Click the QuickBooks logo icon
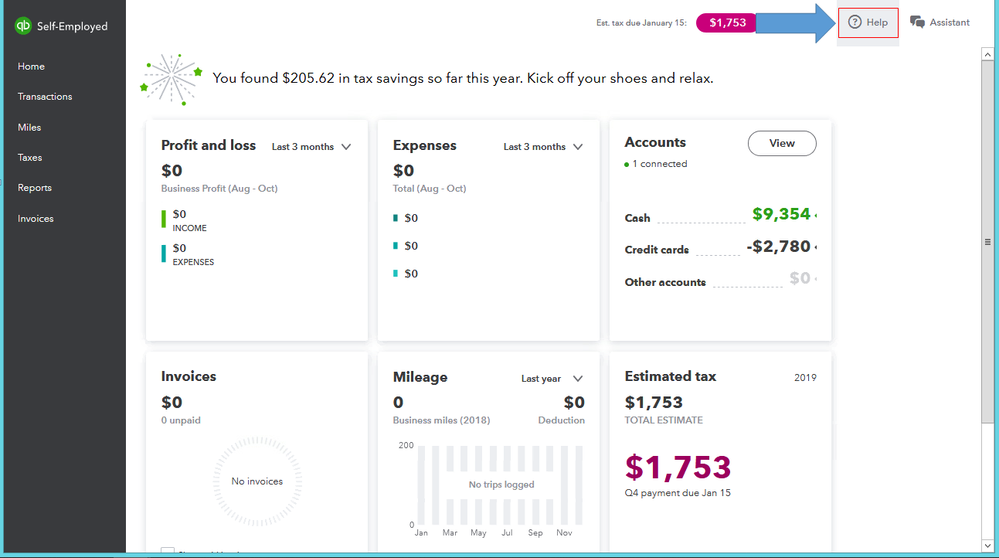 point(23,26)
